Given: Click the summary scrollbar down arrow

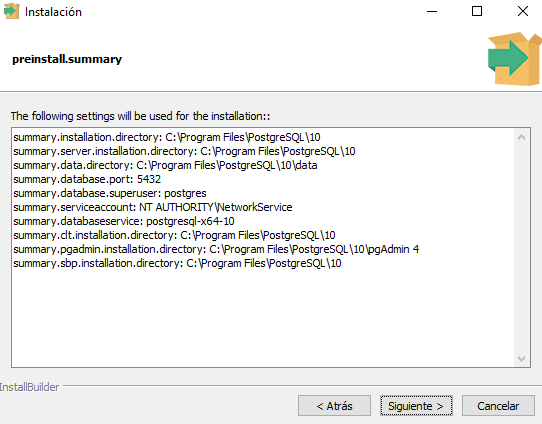Looking at the screenshot, I should point(521,359).
